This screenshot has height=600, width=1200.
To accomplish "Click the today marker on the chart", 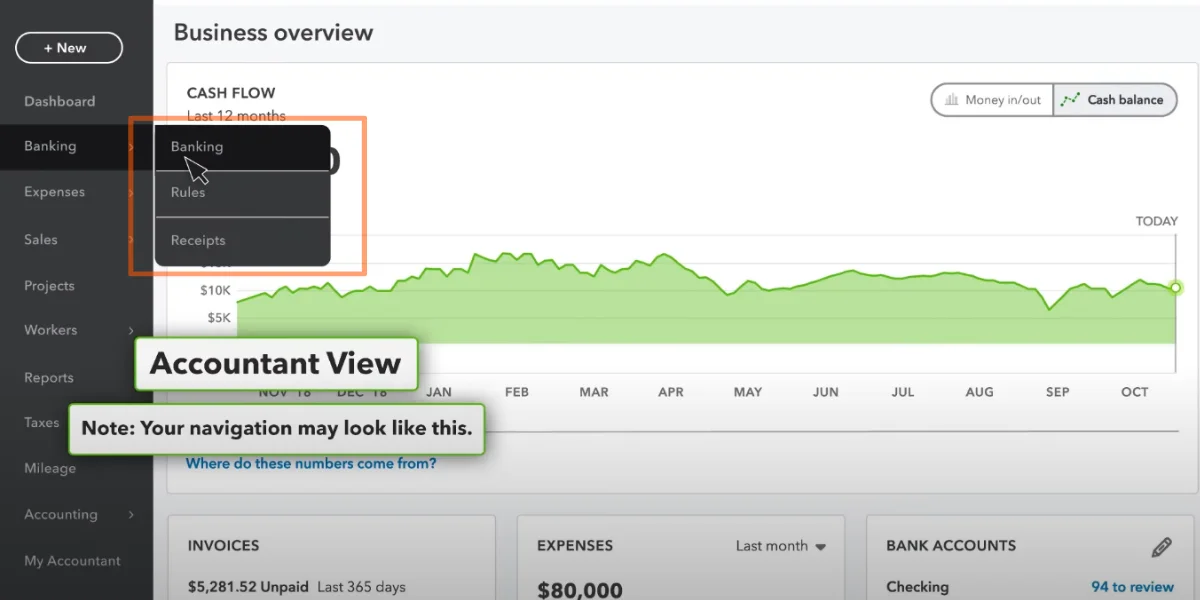I will pyautogui.click(x=1176, y=288).
